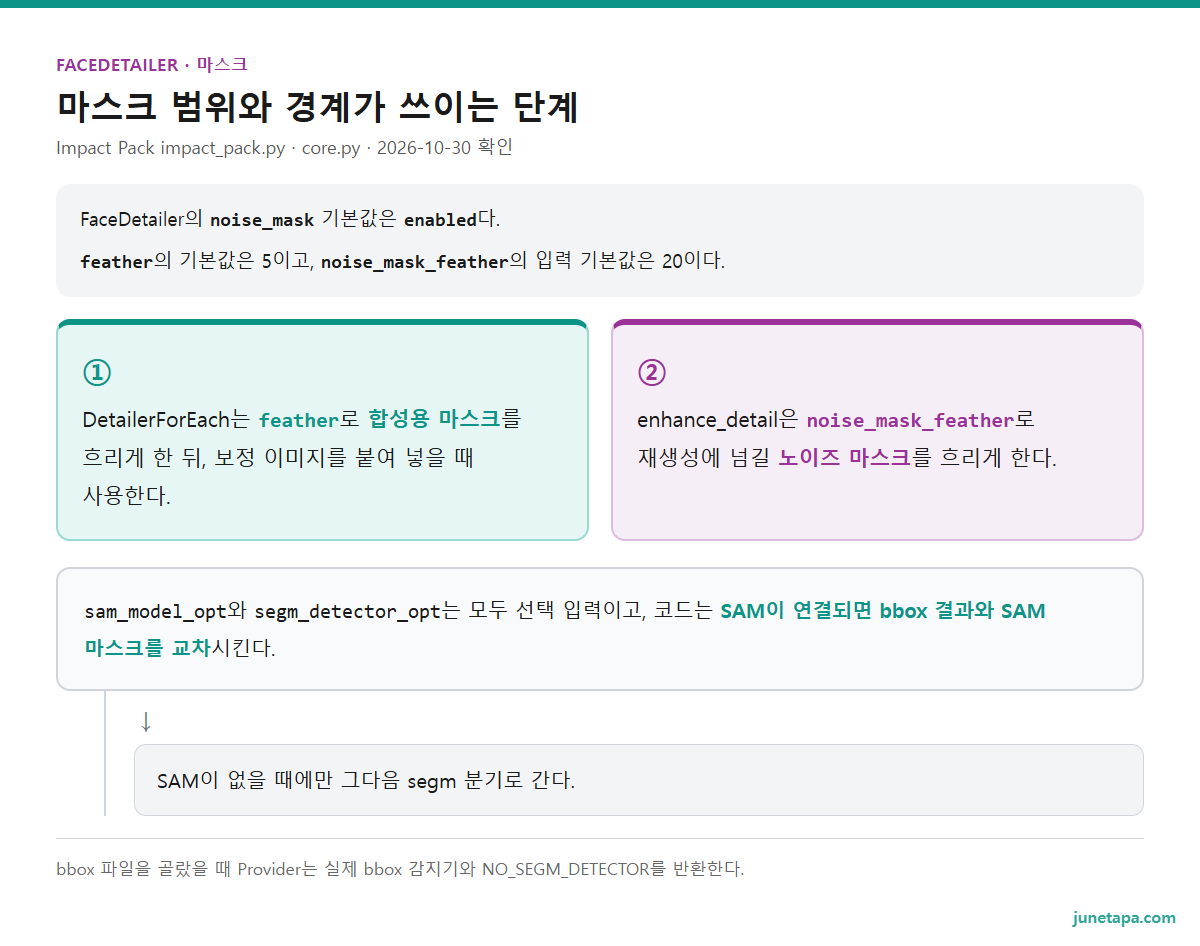Click the 'sam_model_opt' code text
This screenshot has height=946, width=1200.
pyautogui.click(x=156, y=611)
